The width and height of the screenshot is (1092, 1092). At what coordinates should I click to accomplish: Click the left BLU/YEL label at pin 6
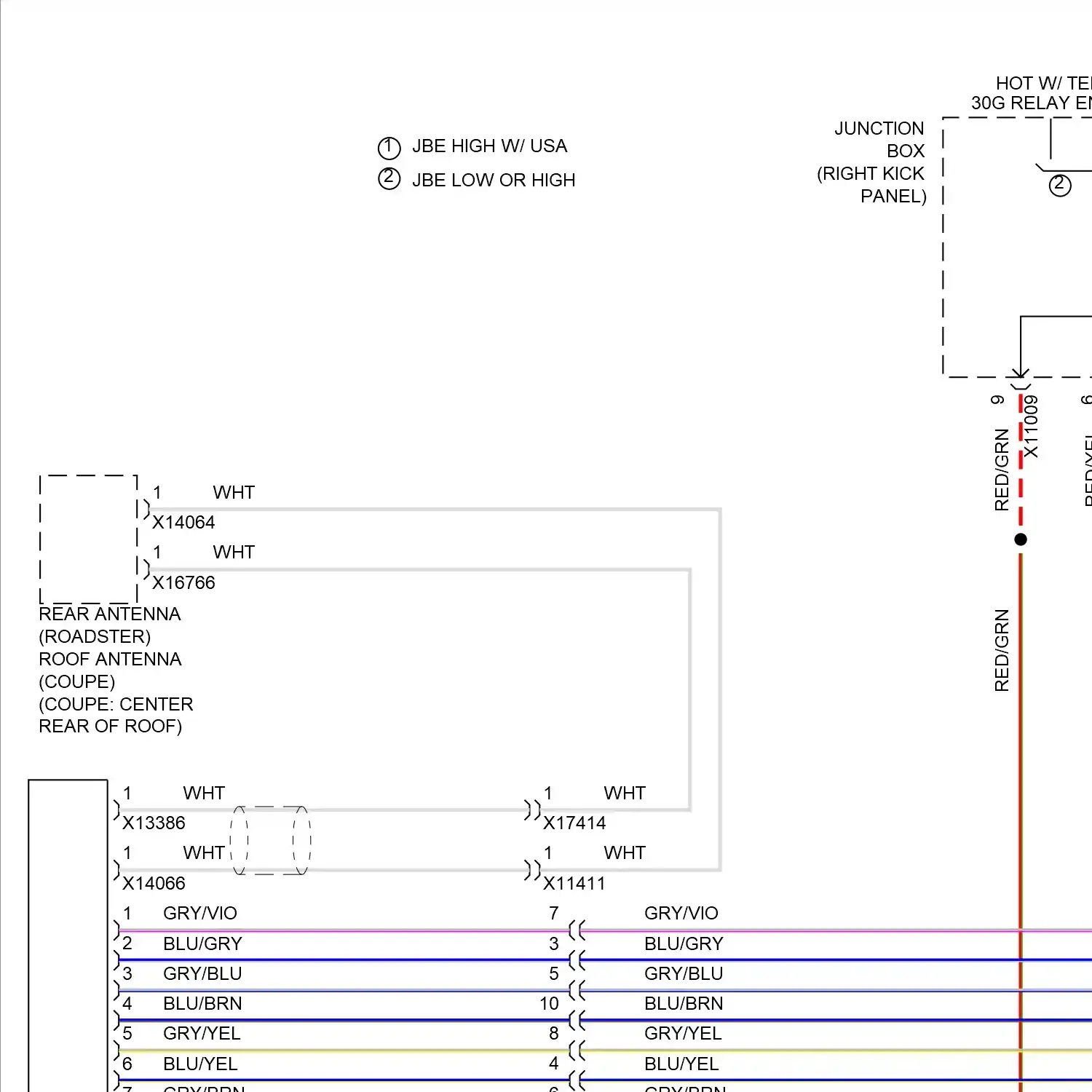(200, 1064)
